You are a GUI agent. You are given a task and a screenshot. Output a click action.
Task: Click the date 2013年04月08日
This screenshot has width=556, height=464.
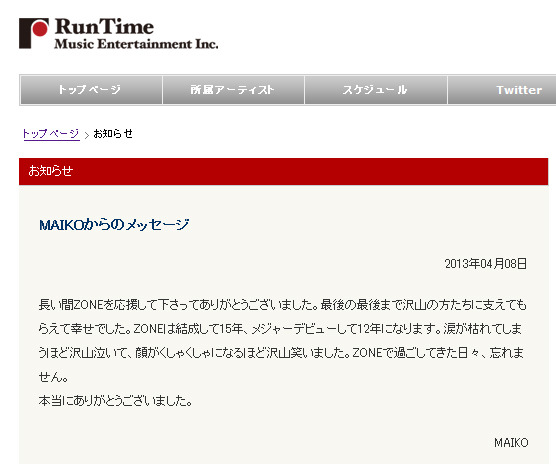[x=486, y=264]
